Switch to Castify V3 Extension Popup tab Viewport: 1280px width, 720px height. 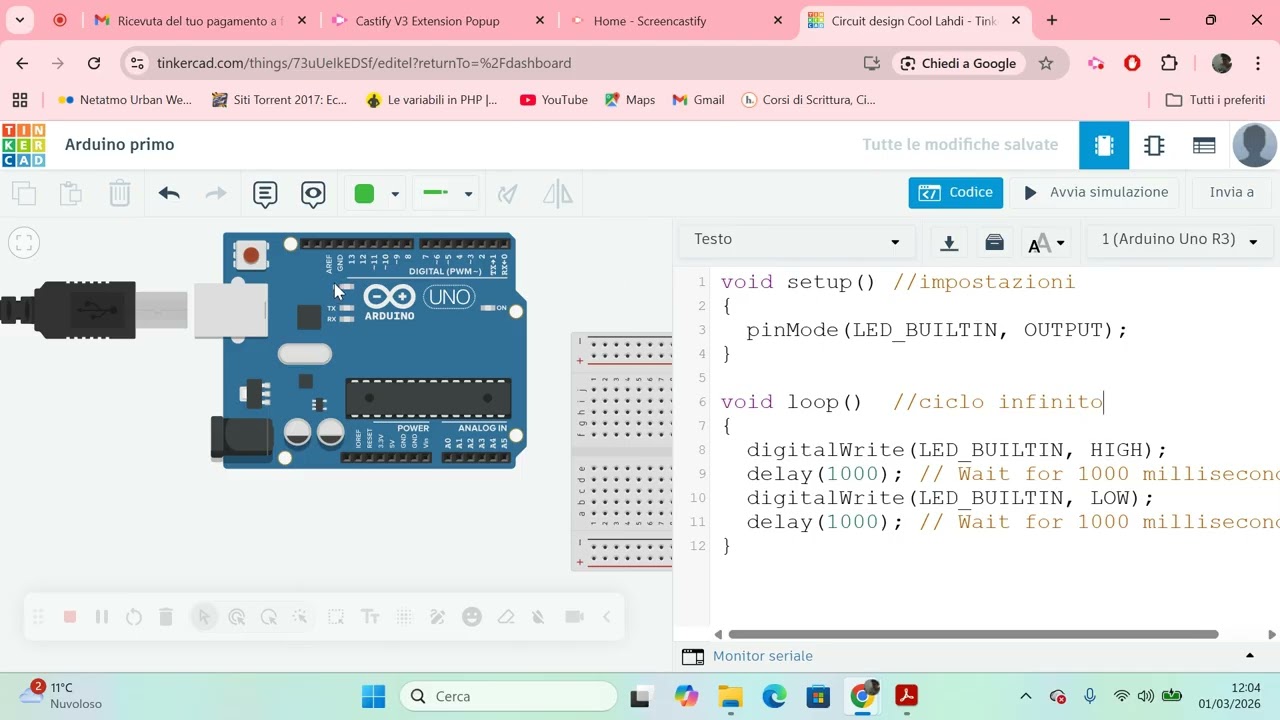click(x=440, y=20)
